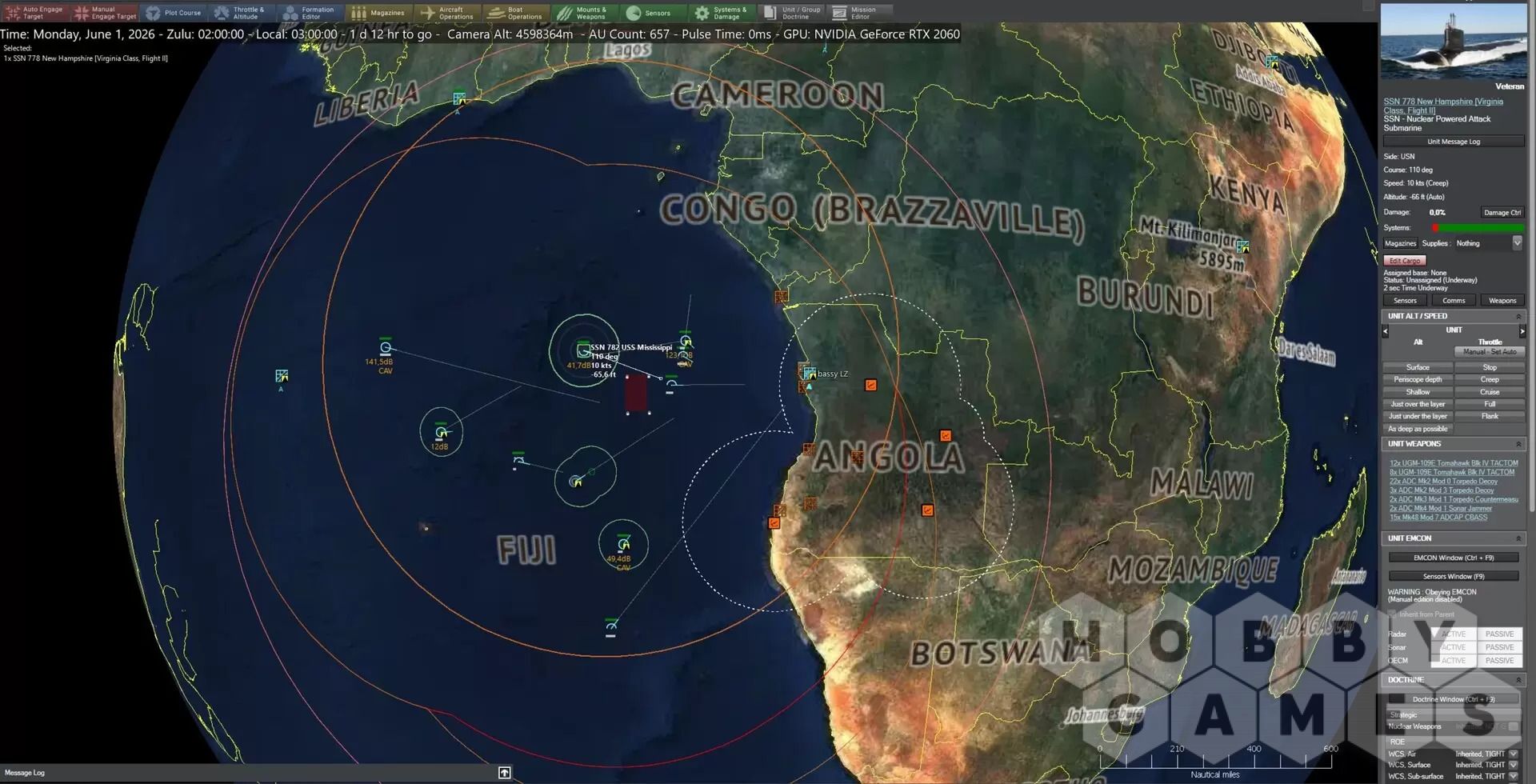1536x784 pixels.
Task: Open the Weapons tab in unit panel
Action: click(1502, 301)
